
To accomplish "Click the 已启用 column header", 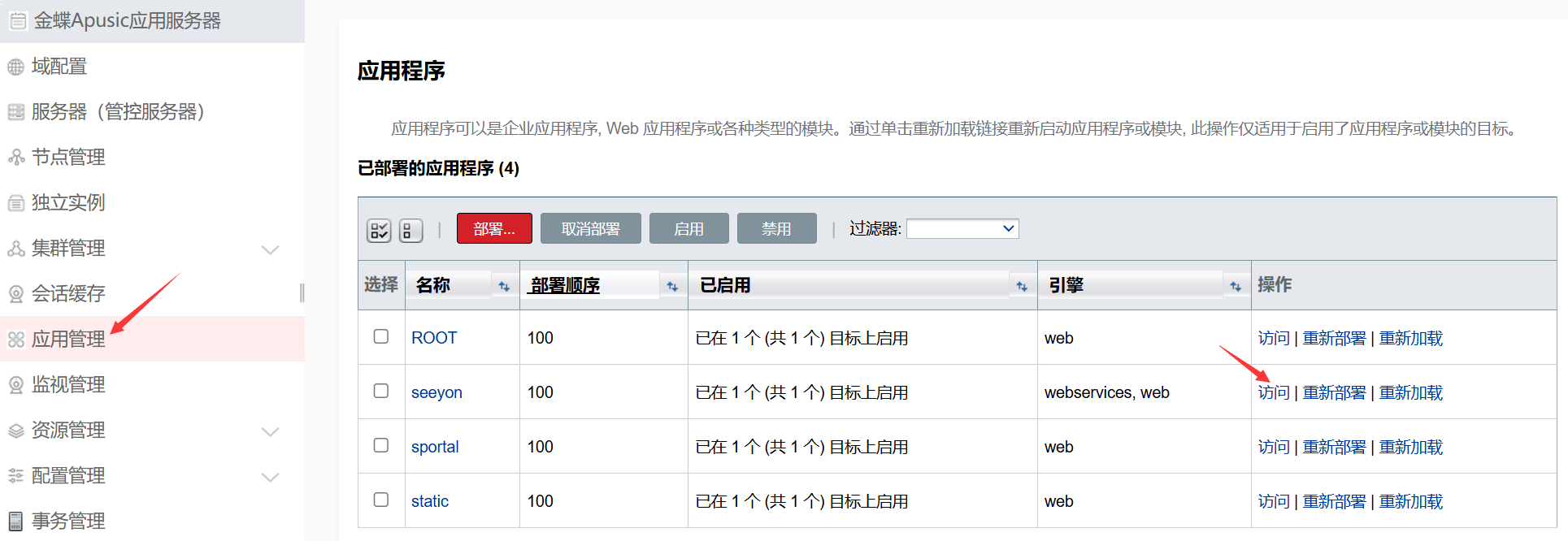I will click(x=725, y=285).
